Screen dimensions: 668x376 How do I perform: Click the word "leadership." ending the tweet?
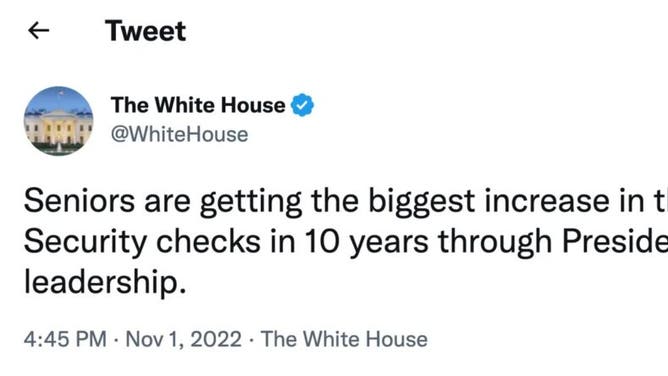click(105, 282)
